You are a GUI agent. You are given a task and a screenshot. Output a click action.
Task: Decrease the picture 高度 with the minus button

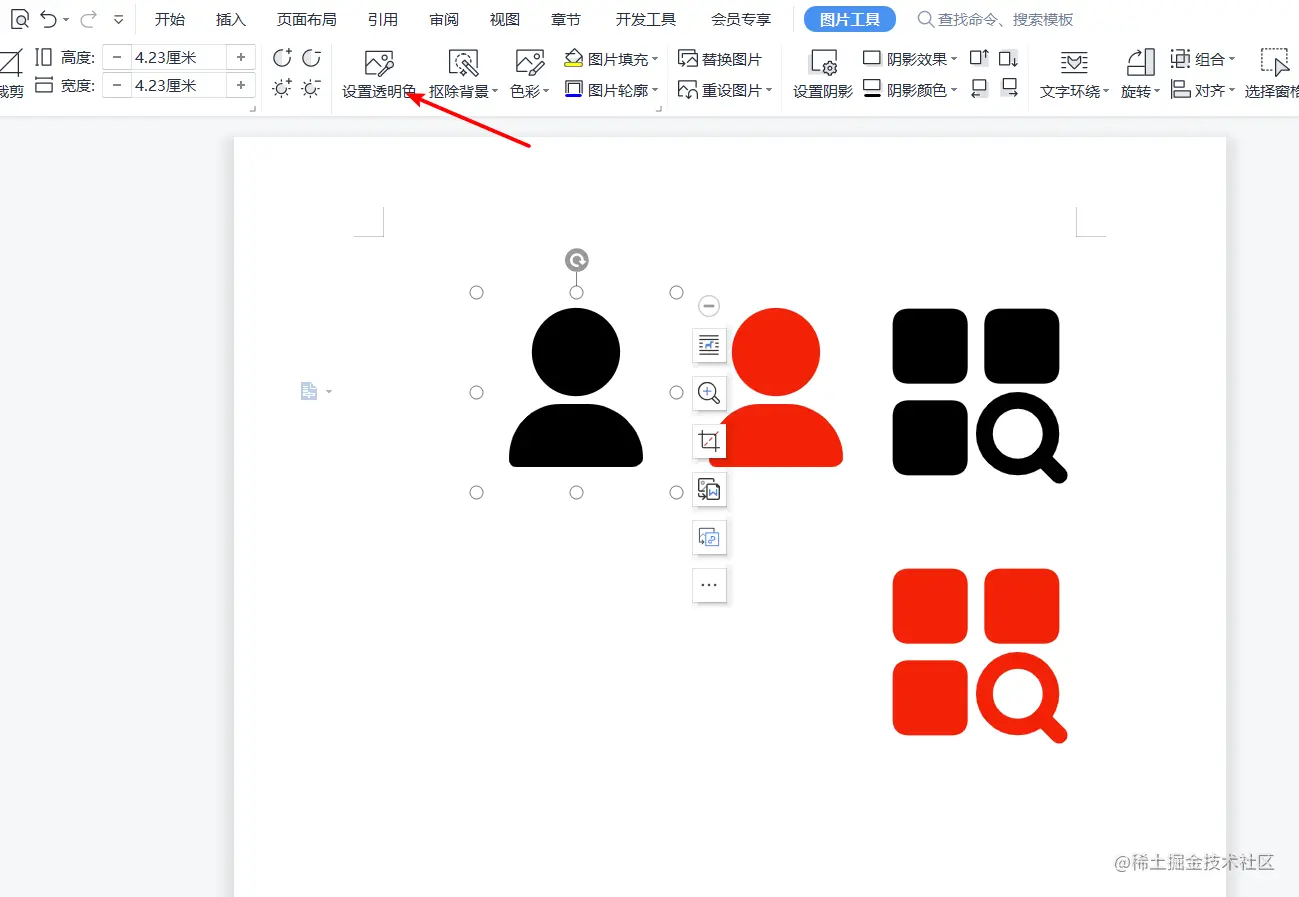(117, 57)
